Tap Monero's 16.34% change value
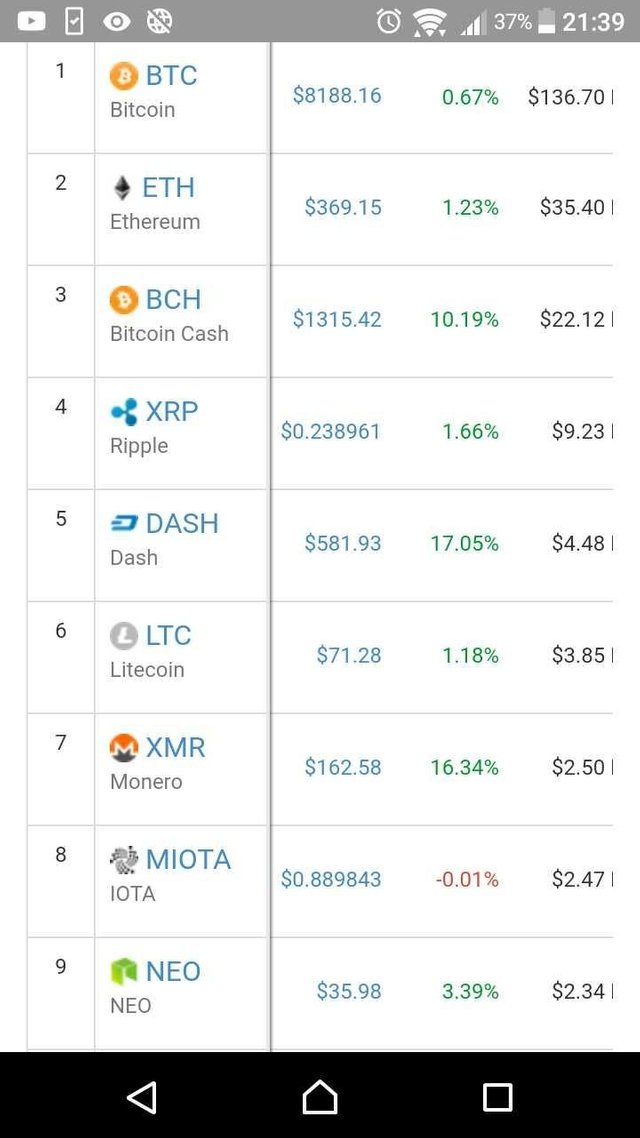 tap(464, 767)
